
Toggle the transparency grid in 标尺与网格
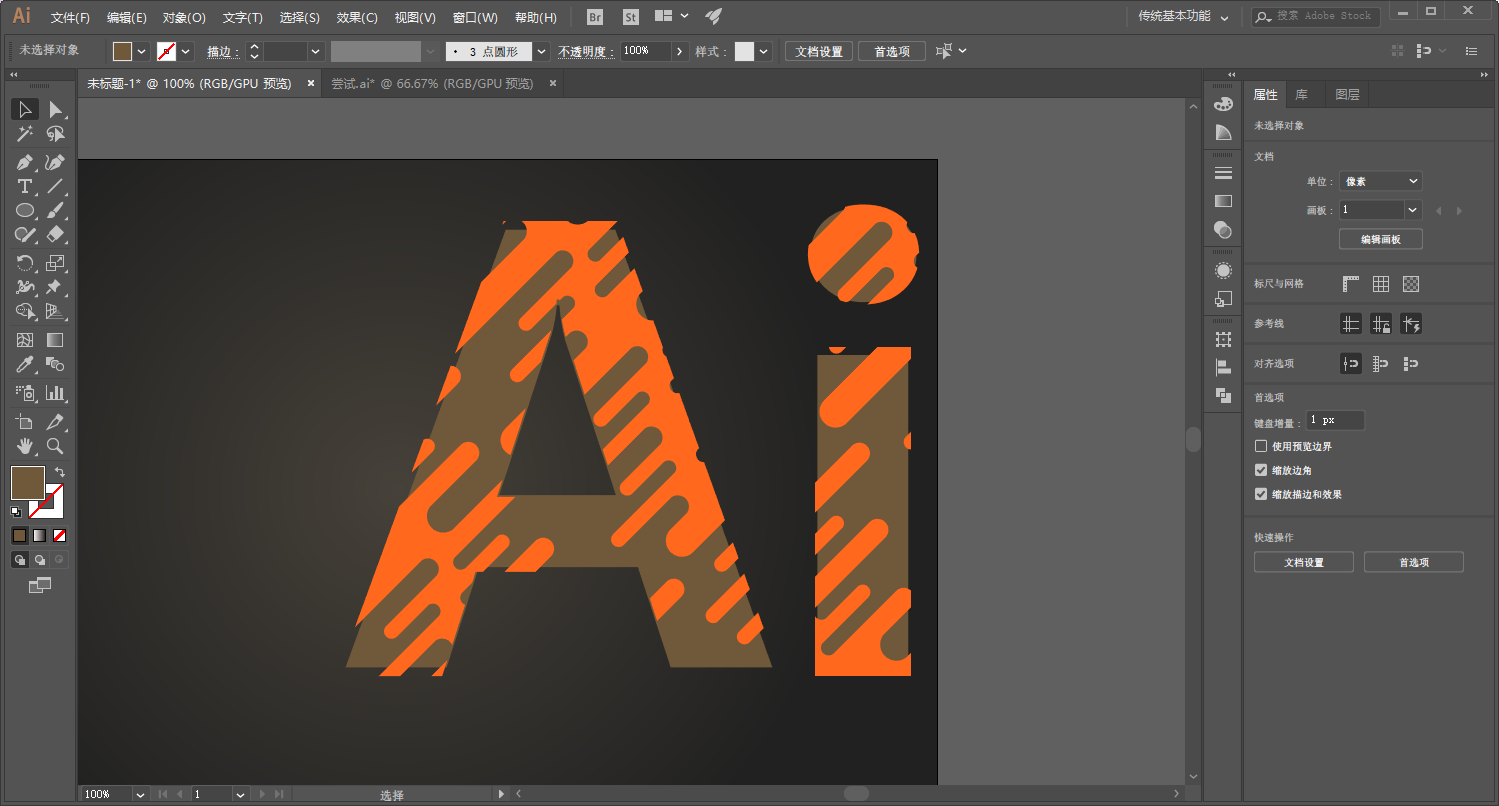tap(1411, 284)
